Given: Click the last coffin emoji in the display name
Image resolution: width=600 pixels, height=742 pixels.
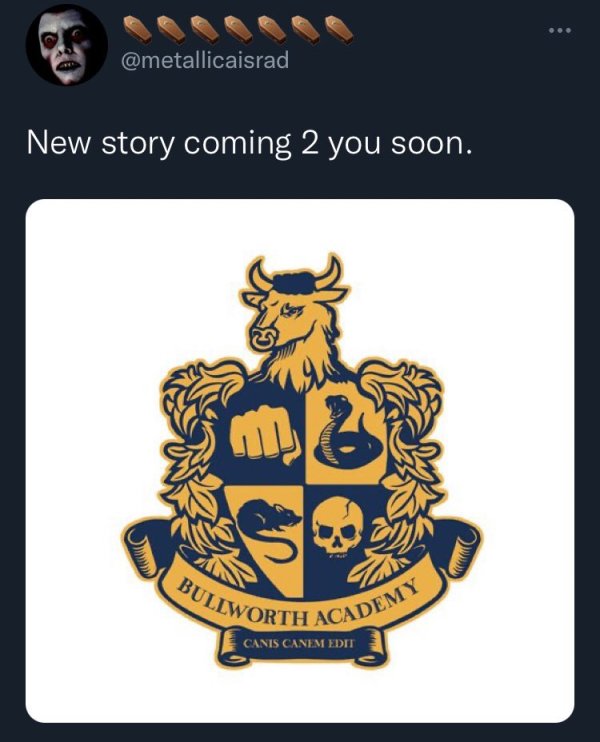Looking at the screenshot, I should 338,26.
